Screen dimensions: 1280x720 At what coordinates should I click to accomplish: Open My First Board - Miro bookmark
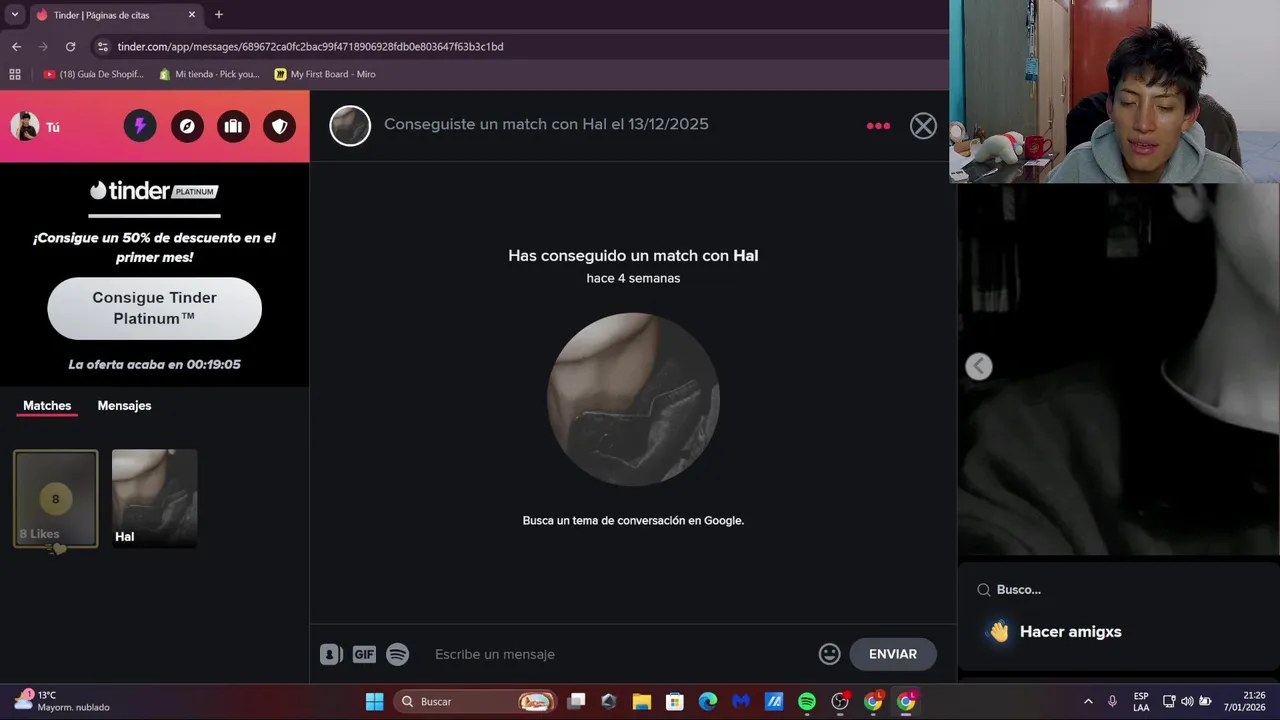click(325, 74)
